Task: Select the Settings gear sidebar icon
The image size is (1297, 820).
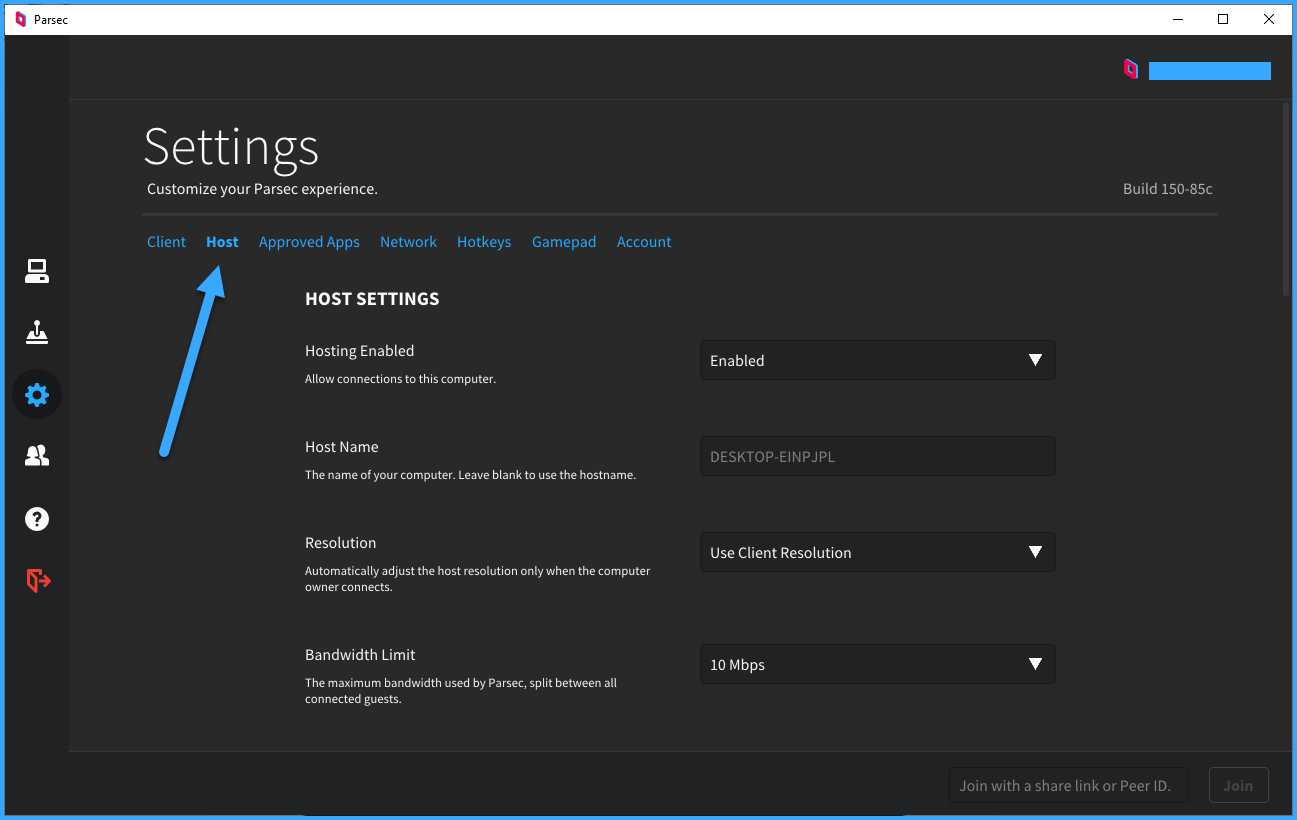Action: [x=37, y=395]
